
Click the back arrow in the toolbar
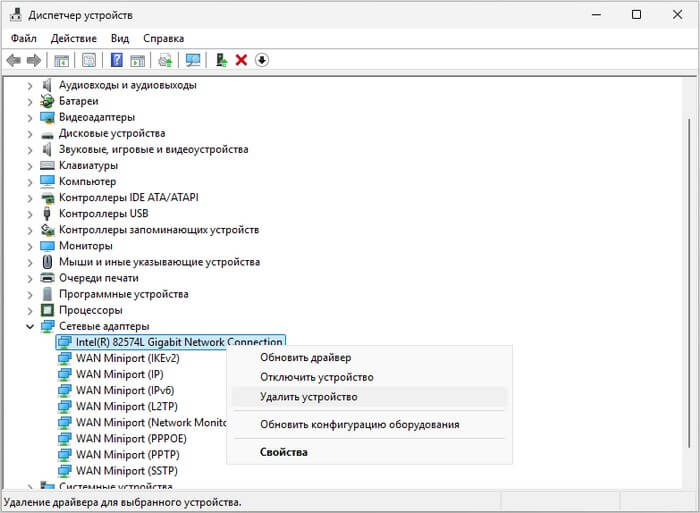[14, 60]
